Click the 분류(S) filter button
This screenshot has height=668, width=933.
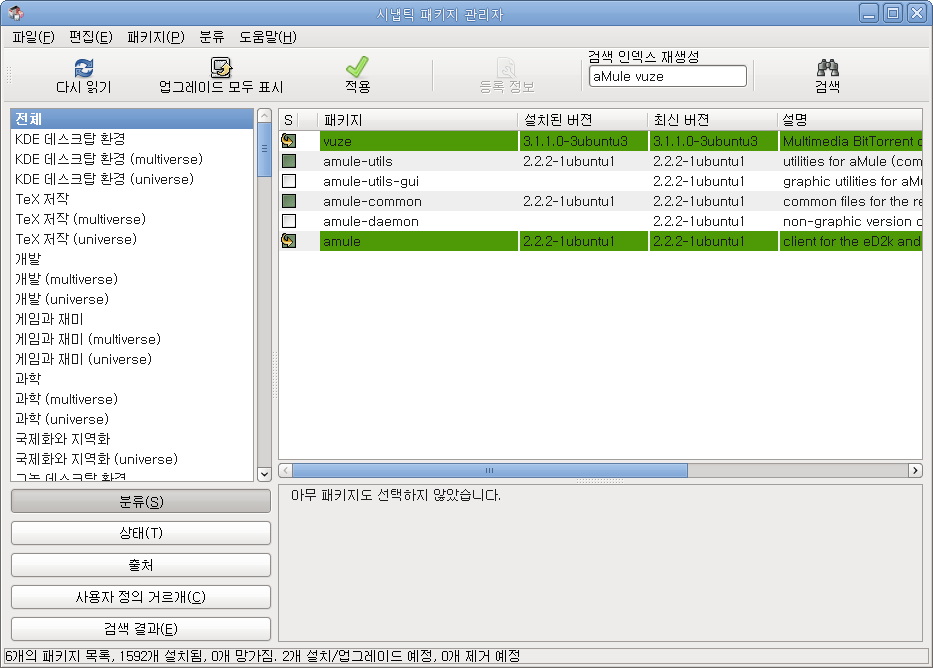click(x=141, y=501)
